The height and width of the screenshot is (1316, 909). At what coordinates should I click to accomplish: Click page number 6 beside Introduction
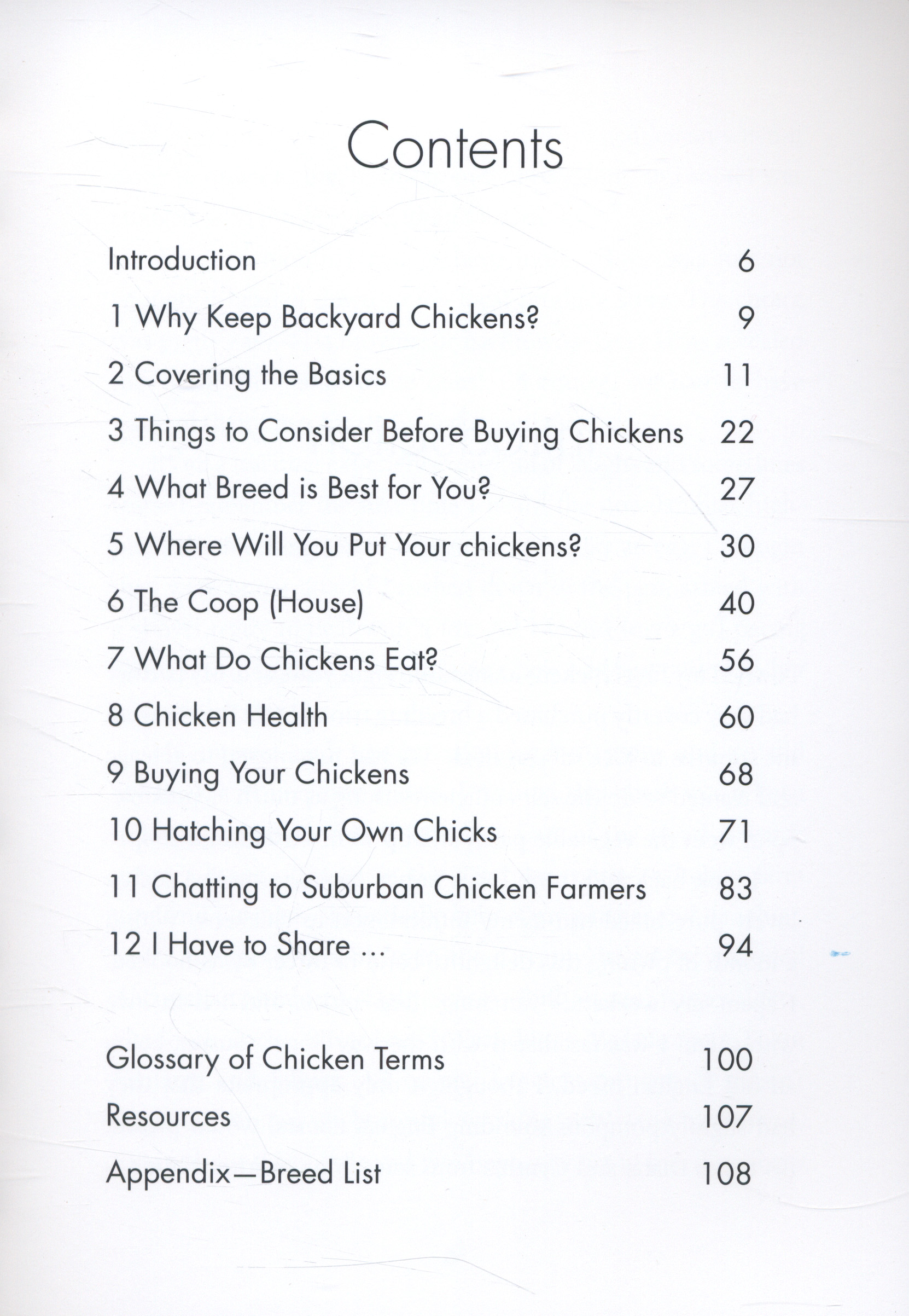coord(745,262)
